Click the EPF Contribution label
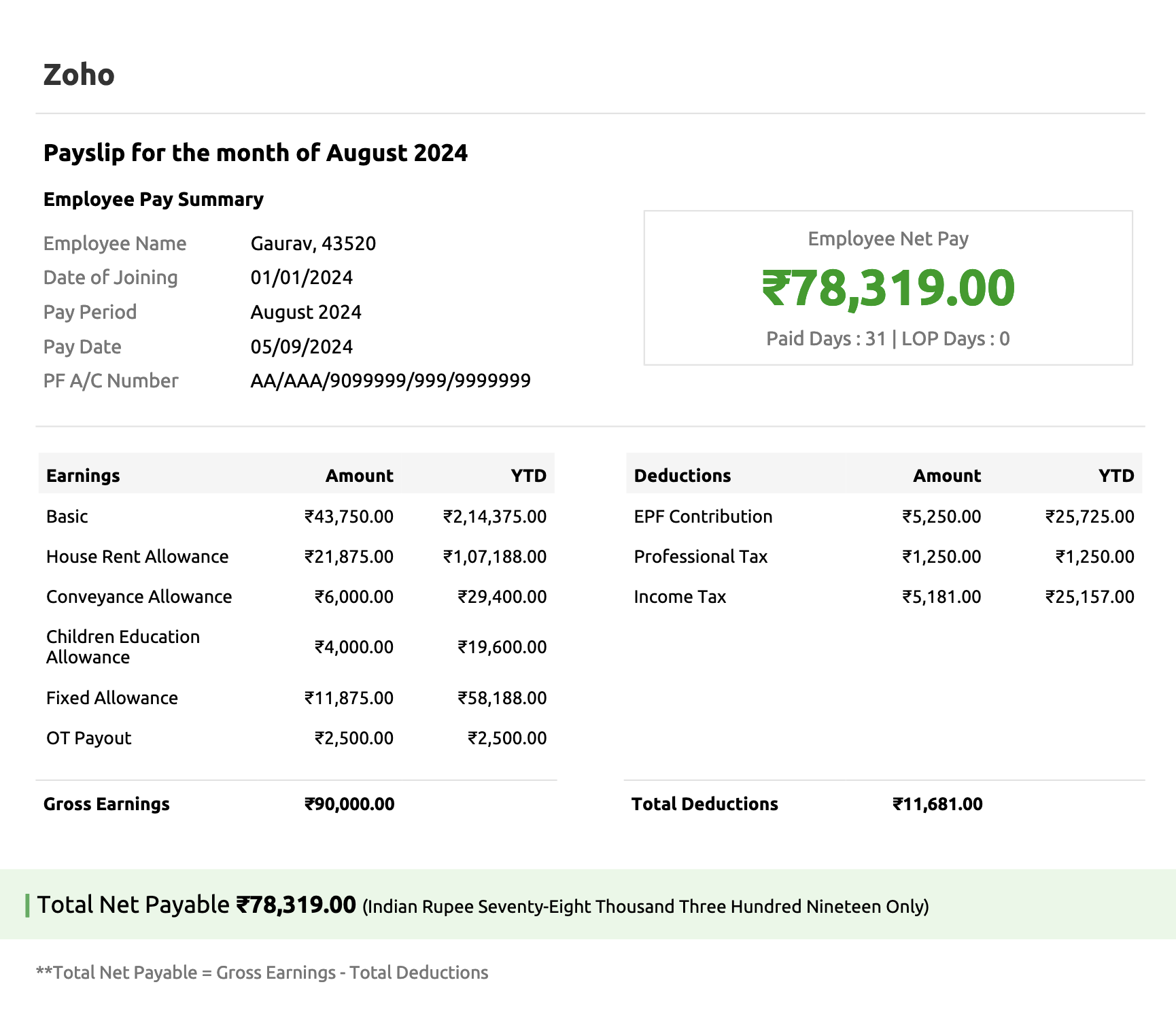 (704, 517)
